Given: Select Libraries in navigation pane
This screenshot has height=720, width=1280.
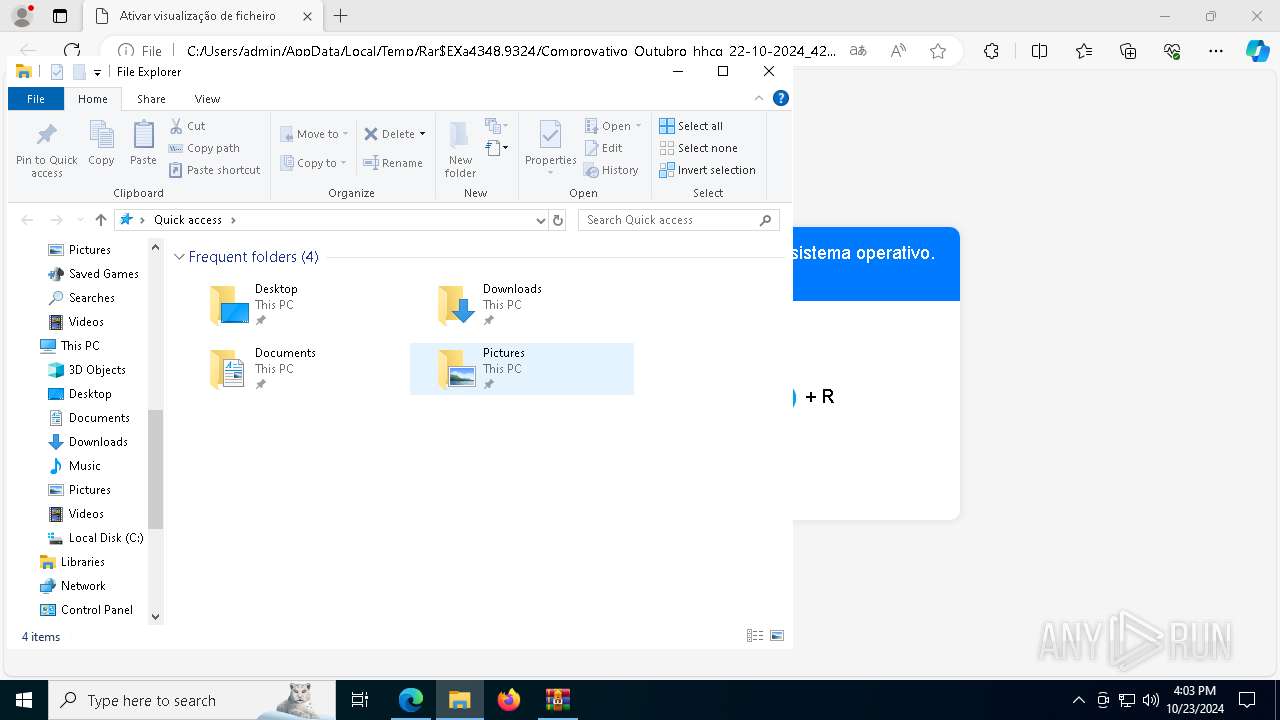Looking at the screenshot, I should tap(72, 562).
